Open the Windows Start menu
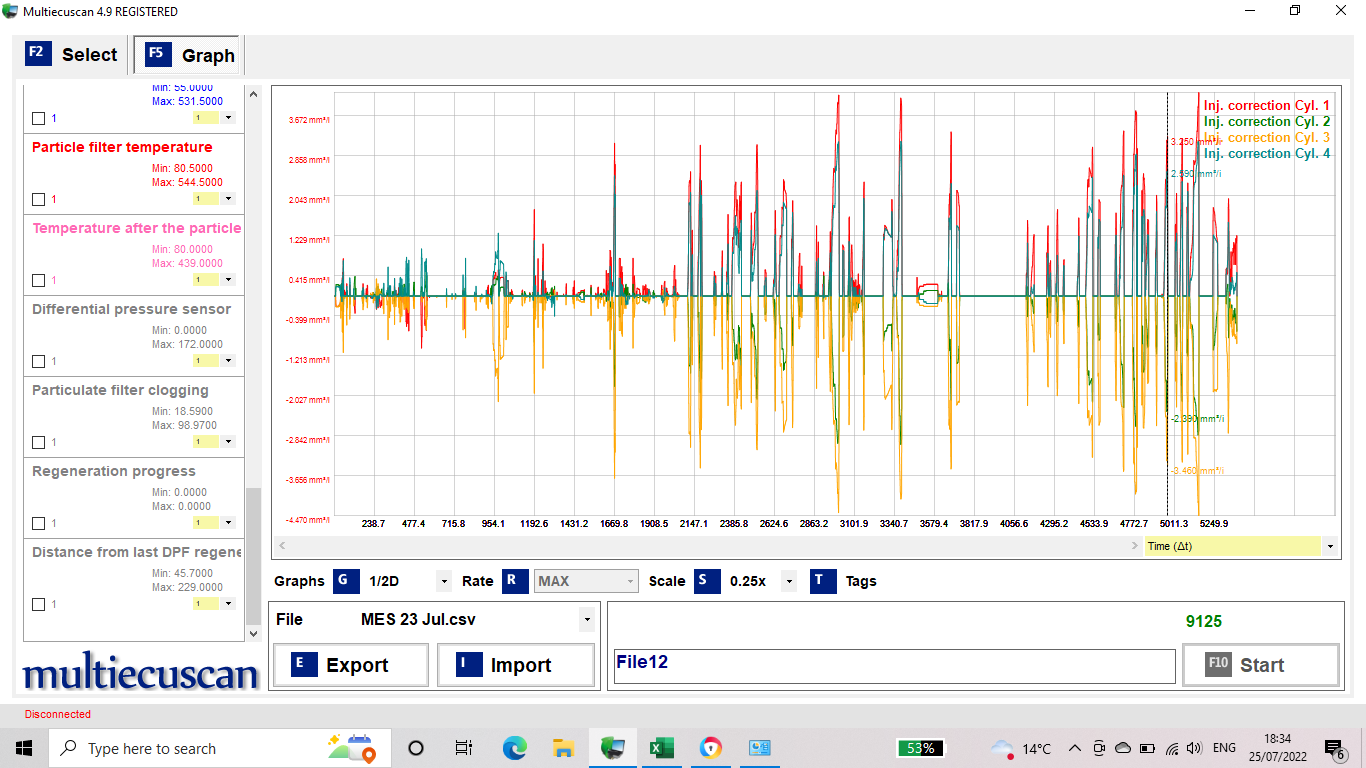This screenshot has height=768, width=1366. coord(24,748)
